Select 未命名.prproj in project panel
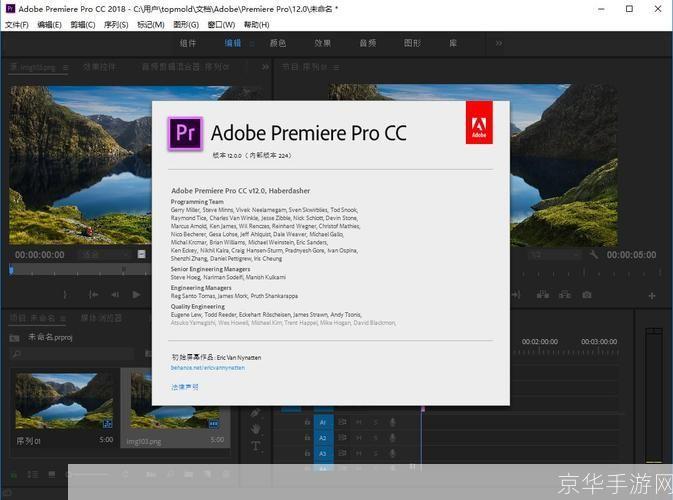The width and height of the screenshot is (673, 500). click(50, 337)
